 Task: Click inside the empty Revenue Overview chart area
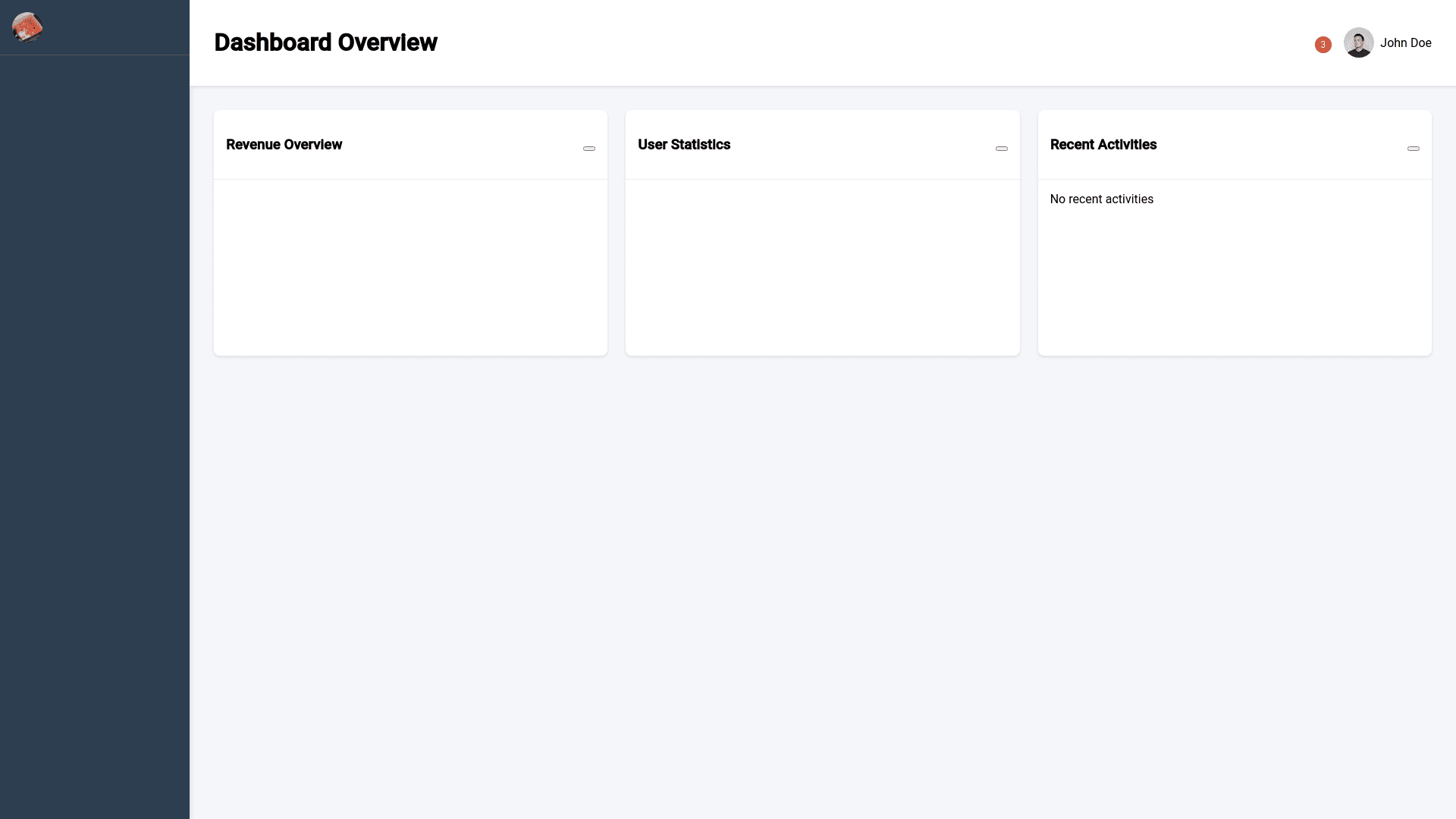pyautogui.click(x=410, y=267)
